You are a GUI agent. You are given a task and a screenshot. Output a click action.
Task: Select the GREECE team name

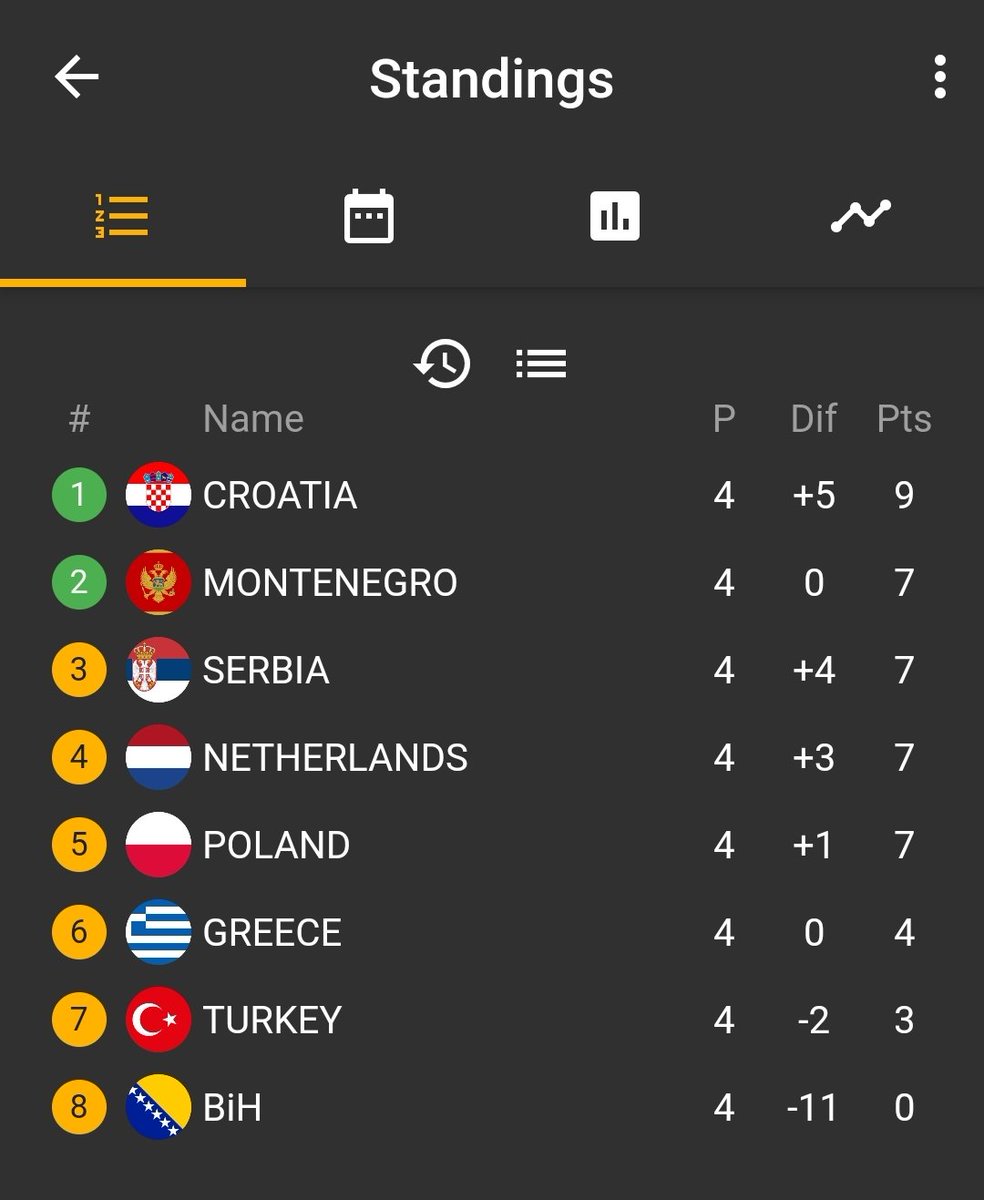pyautogui.click(x=272, y=932)
